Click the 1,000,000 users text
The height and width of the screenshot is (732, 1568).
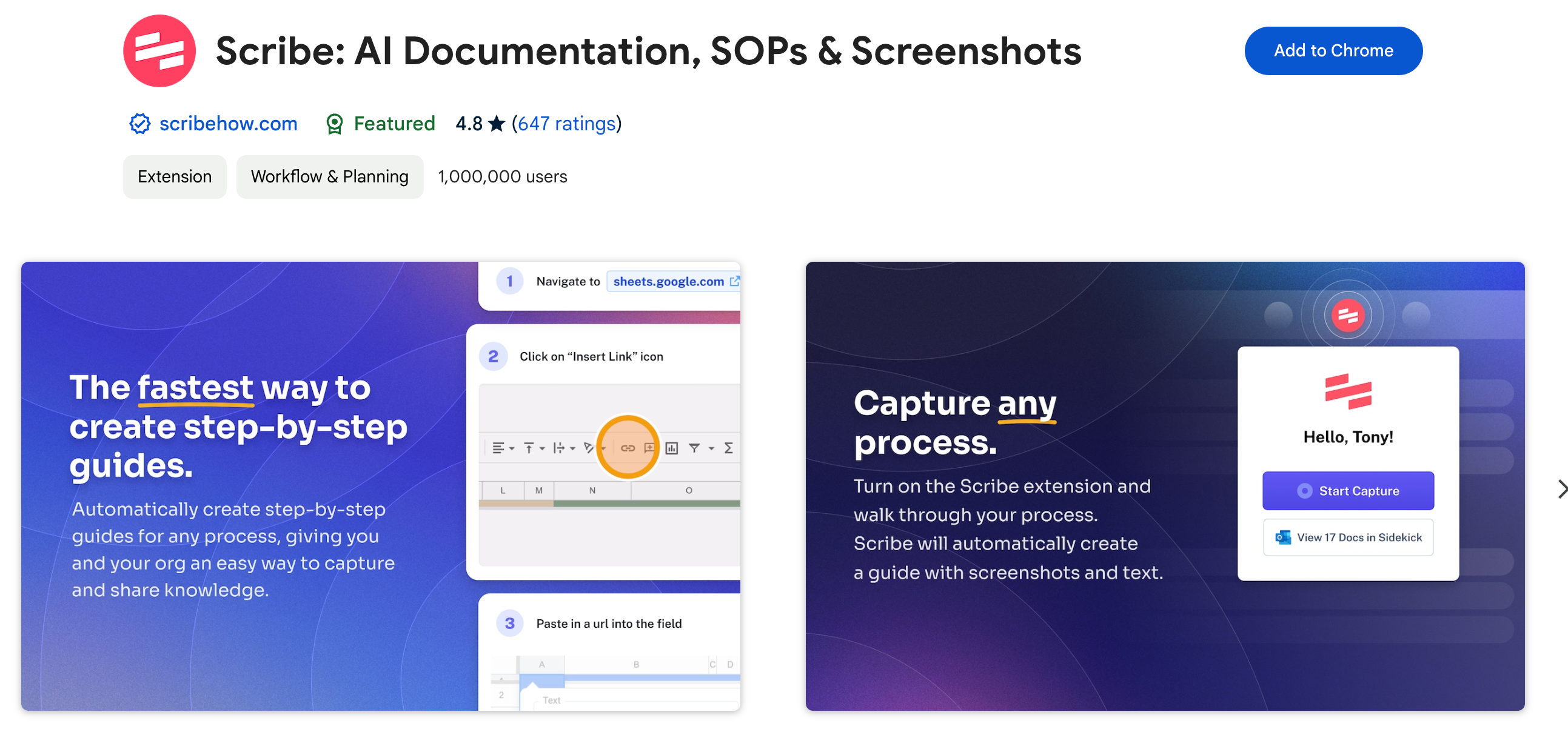(x=502, y=176)
